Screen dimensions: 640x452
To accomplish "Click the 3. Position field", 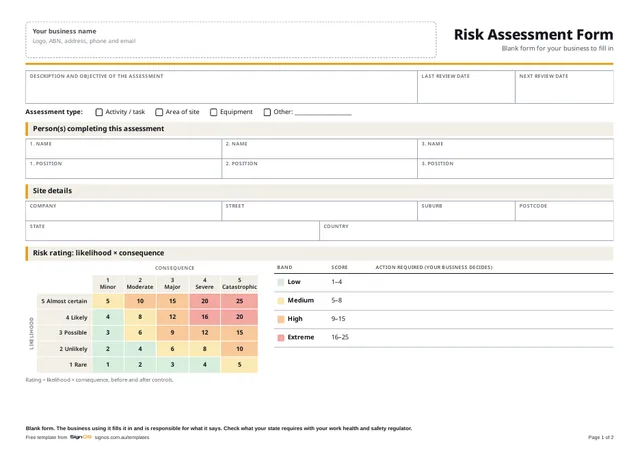I will (x=515, y=169).
